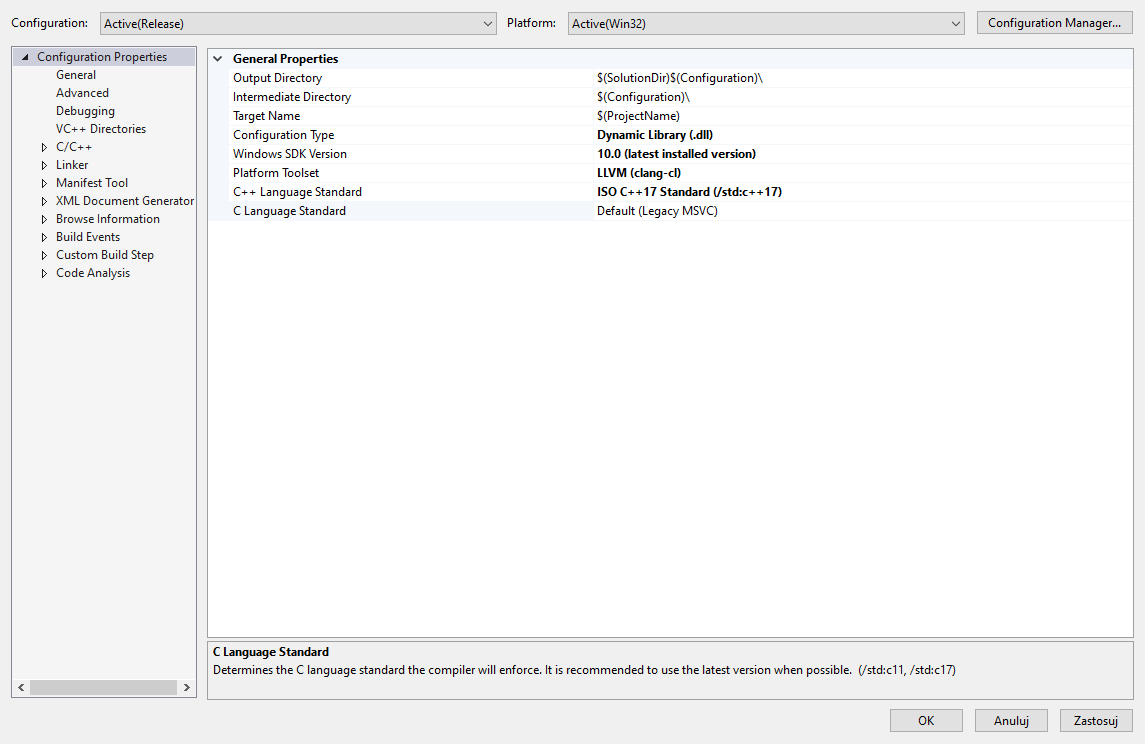Click the Zastosuj apply button
The height and width of the screenshot is (744, 1145).
pos(1096,720)
